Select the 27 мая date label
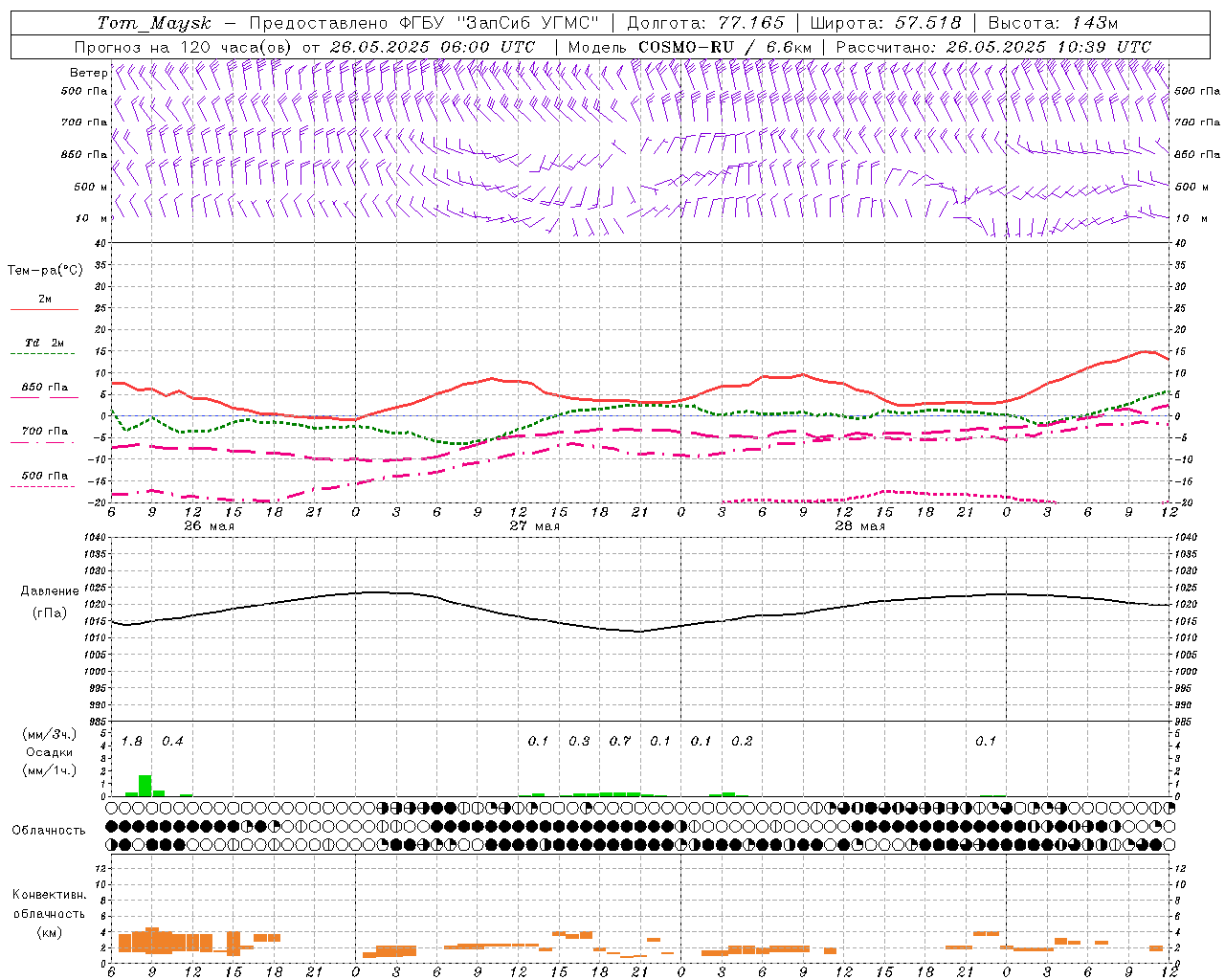The height and width of the screenshot is (980, 1225). (x=534, y=526)
